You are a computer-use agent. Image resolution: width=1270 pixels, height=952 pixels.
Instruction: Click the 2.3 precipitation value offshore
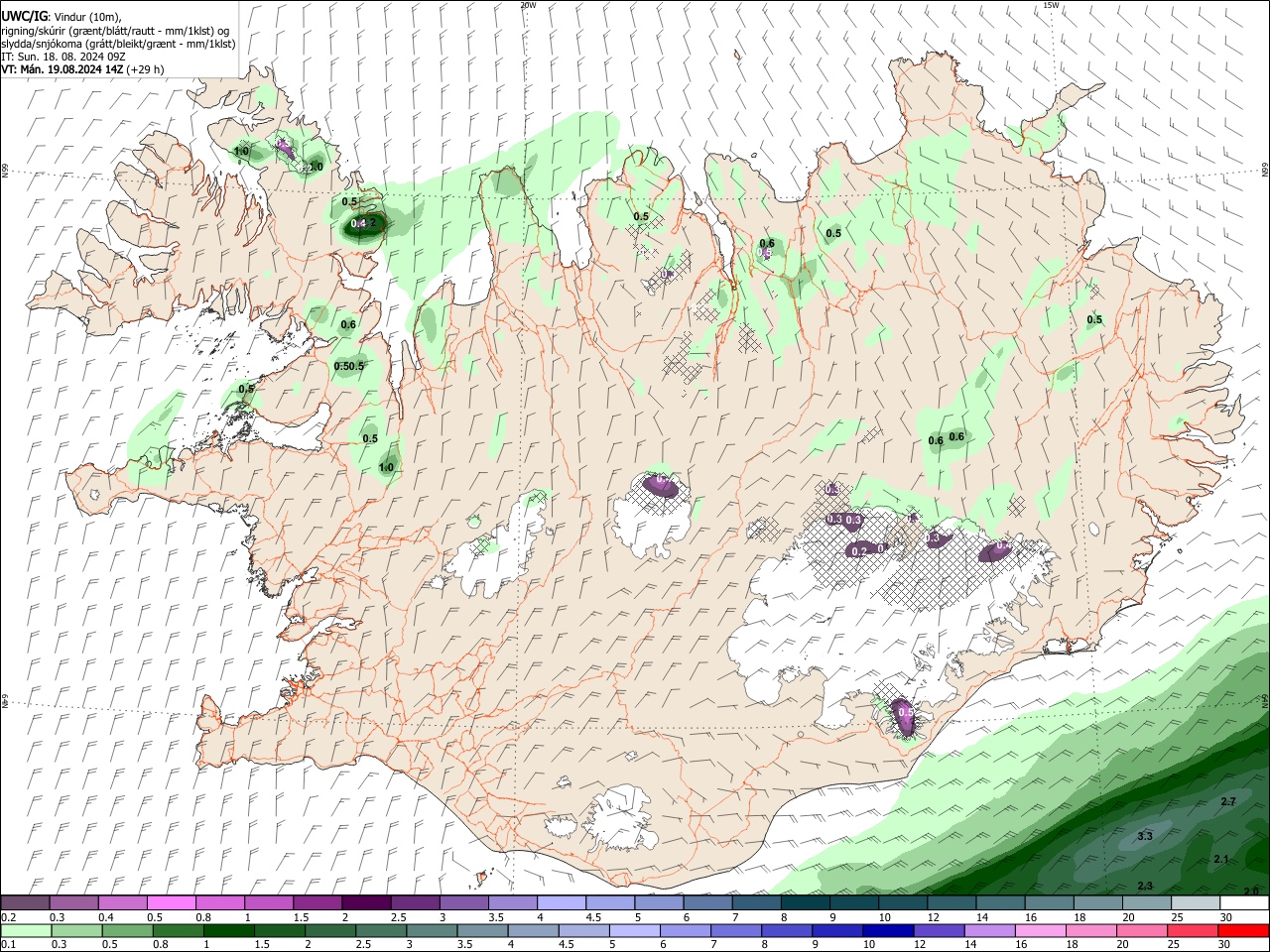pyautogui.click(x=1145, y=886)
